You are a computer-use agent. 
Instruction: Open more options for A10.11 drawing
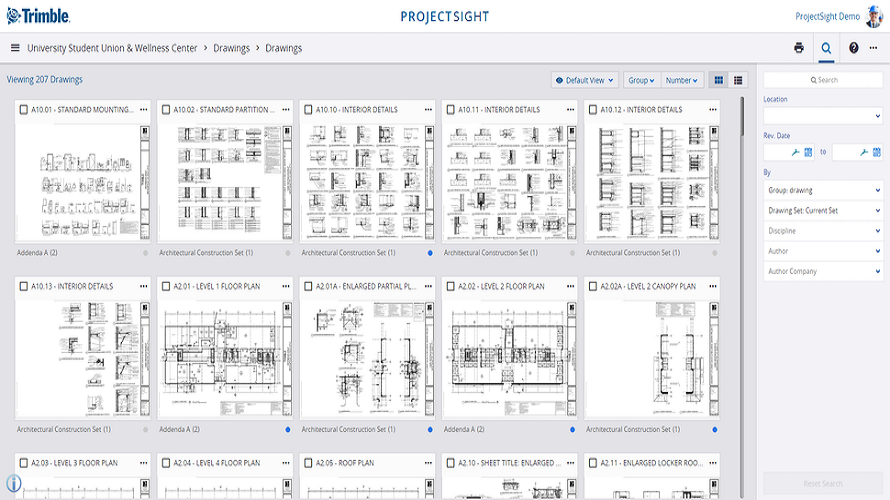coord(570,110)
